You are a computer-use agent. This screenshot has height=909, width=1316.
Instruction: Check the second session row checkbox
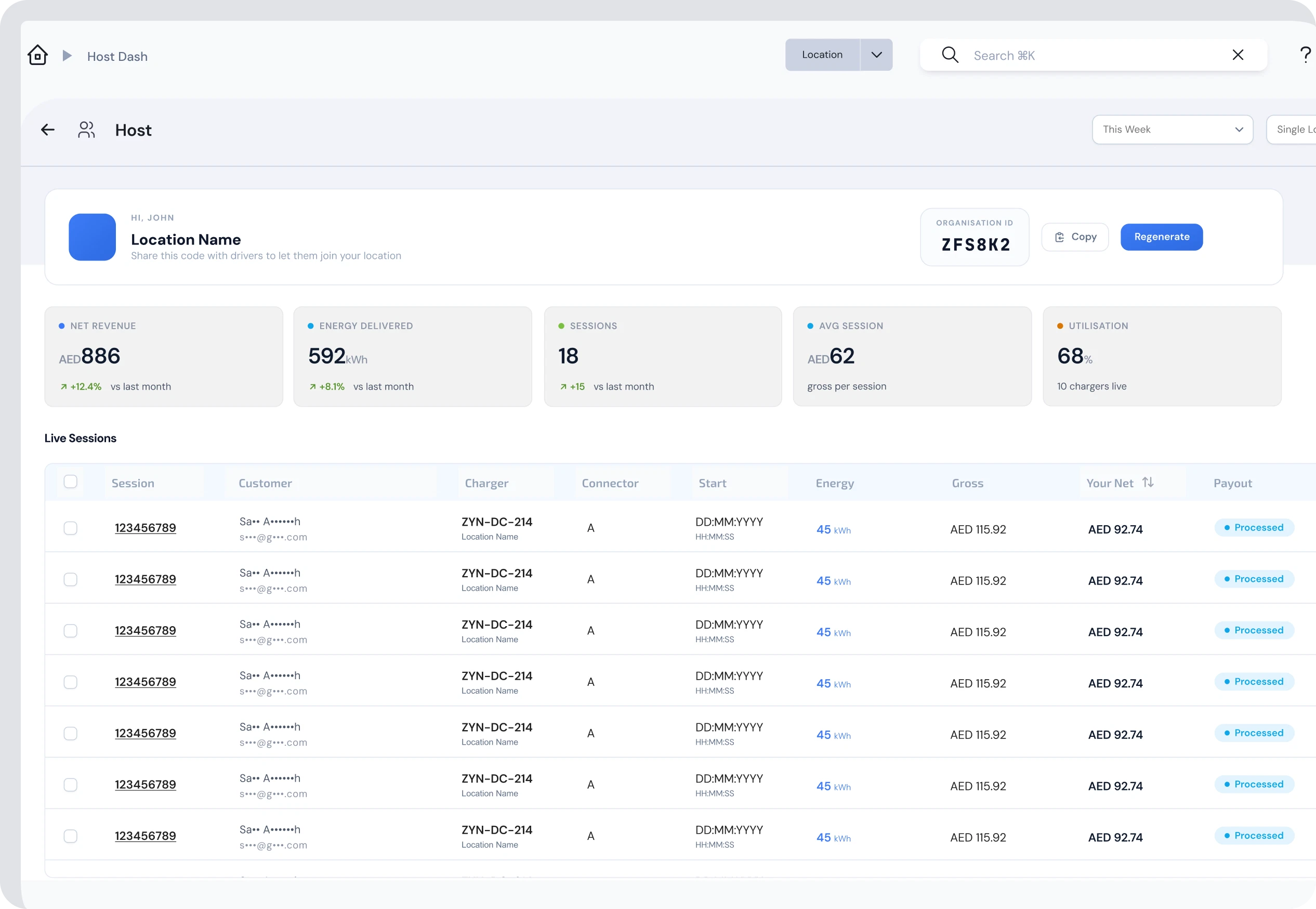(71, 579)
